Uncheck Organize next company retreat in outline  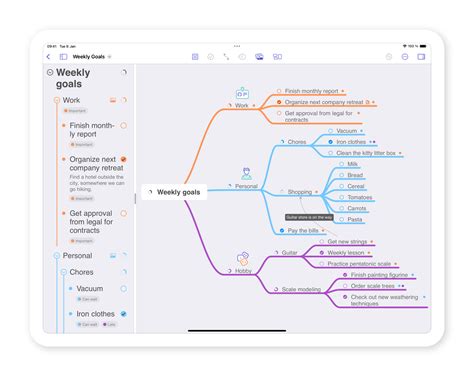(x=124, y=159)
